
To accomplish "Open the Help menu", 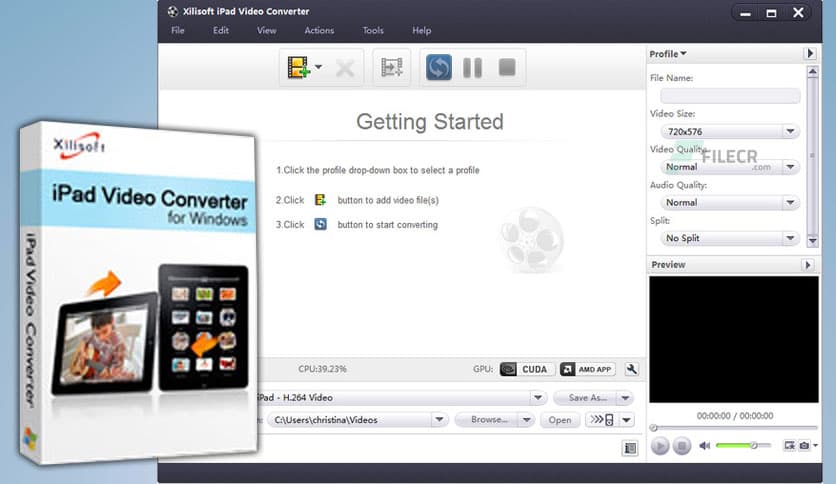I will [421, 30].
